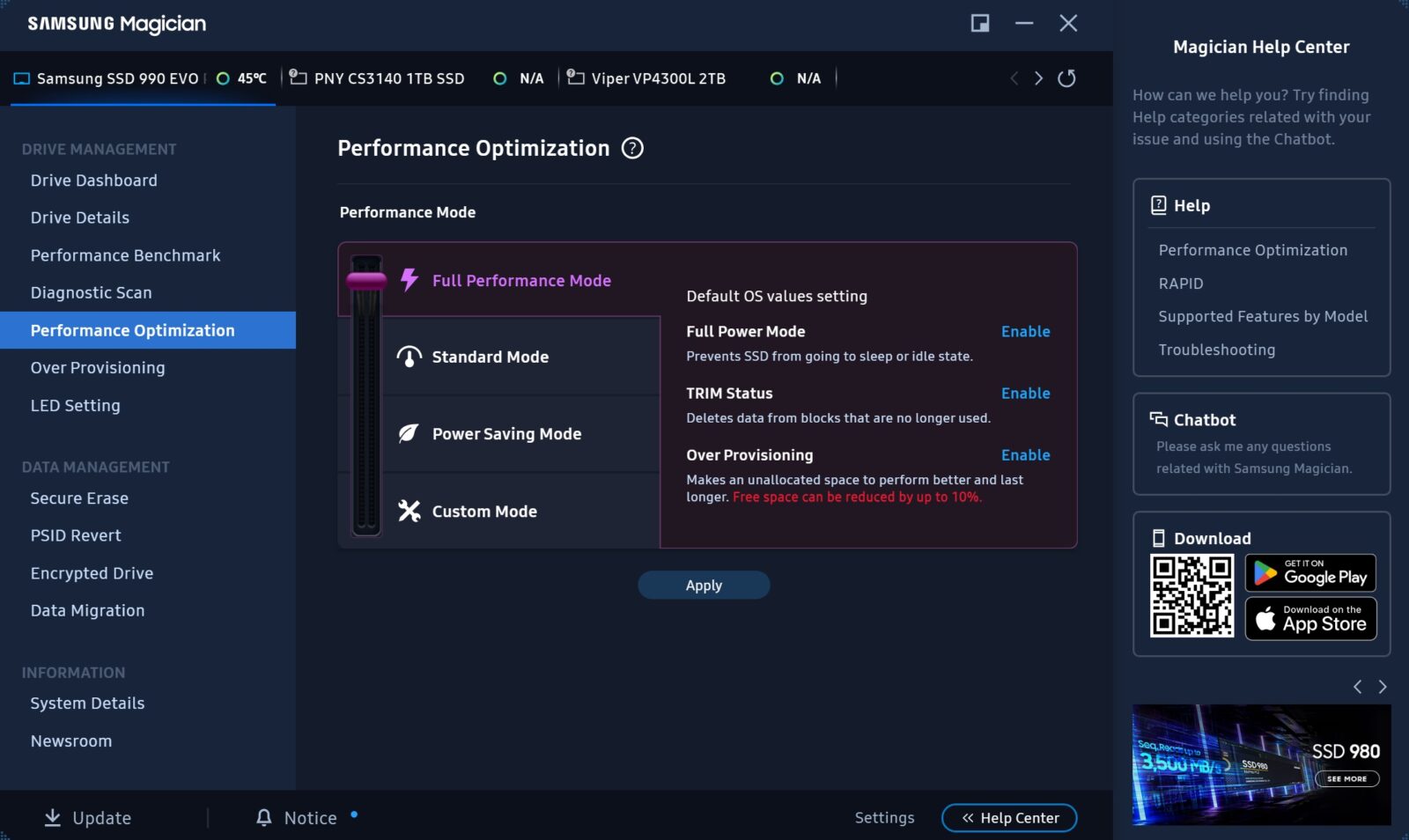The width and height of the screenshot is (1409, 840).
Task: Select Power Saving Mode
Action: [x=506, y=434]
